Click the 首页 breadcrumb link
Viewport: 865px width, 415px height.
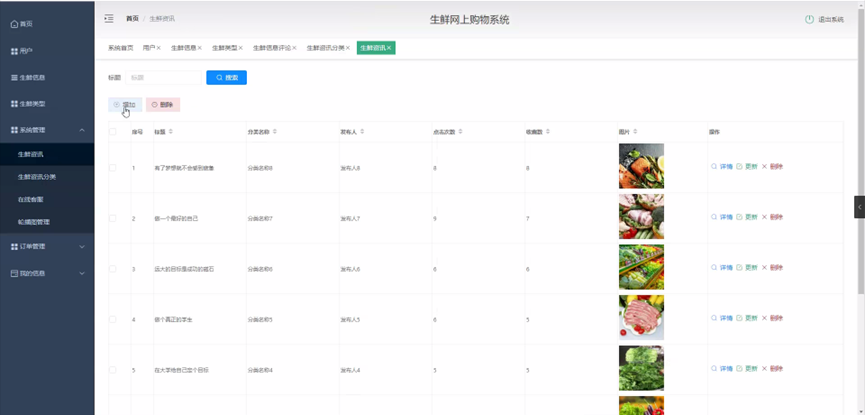tap(132, 19)
